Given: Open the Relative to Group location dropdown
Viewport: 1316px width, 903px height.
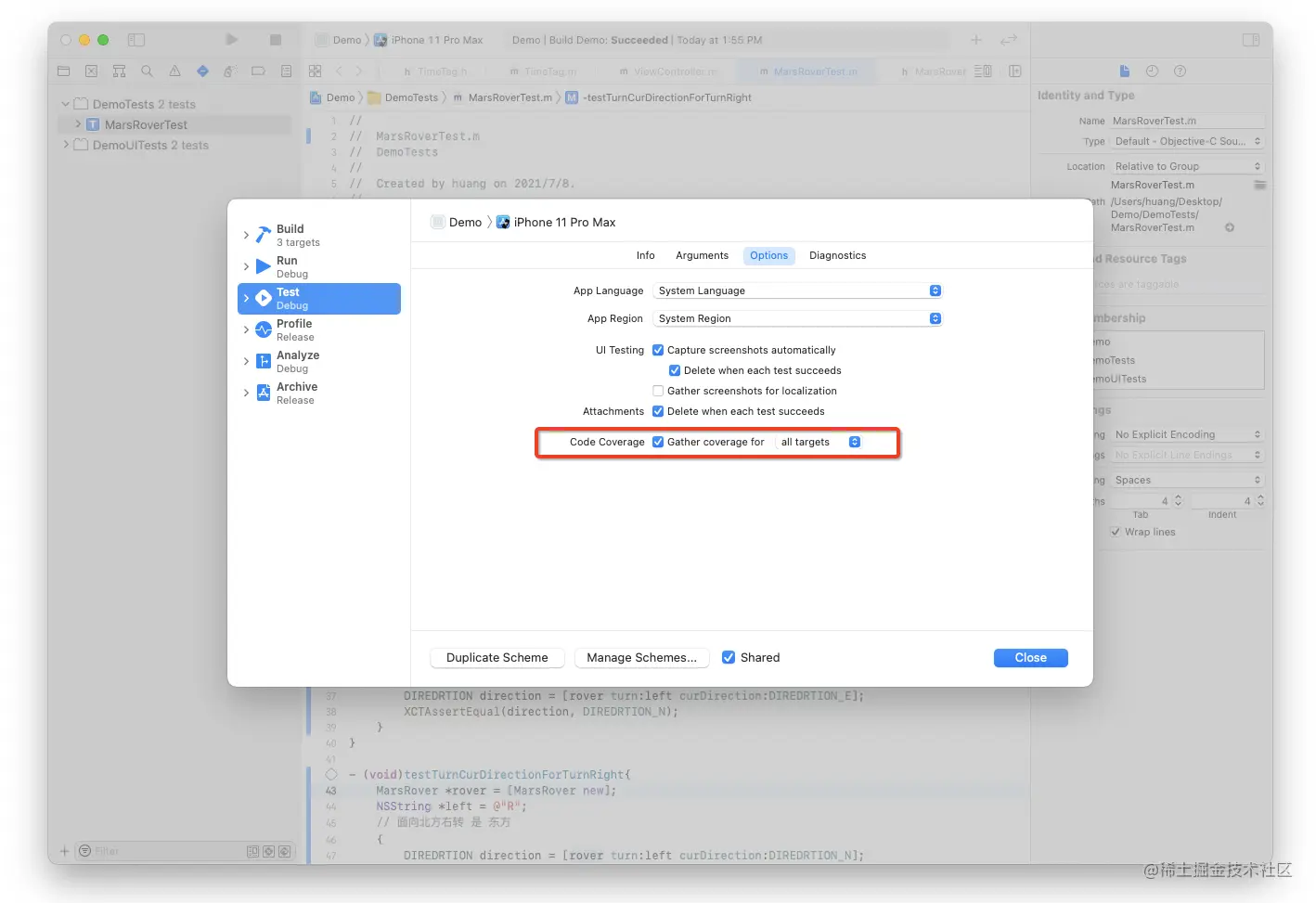Looking at the screenshot, I should 1188,166.
